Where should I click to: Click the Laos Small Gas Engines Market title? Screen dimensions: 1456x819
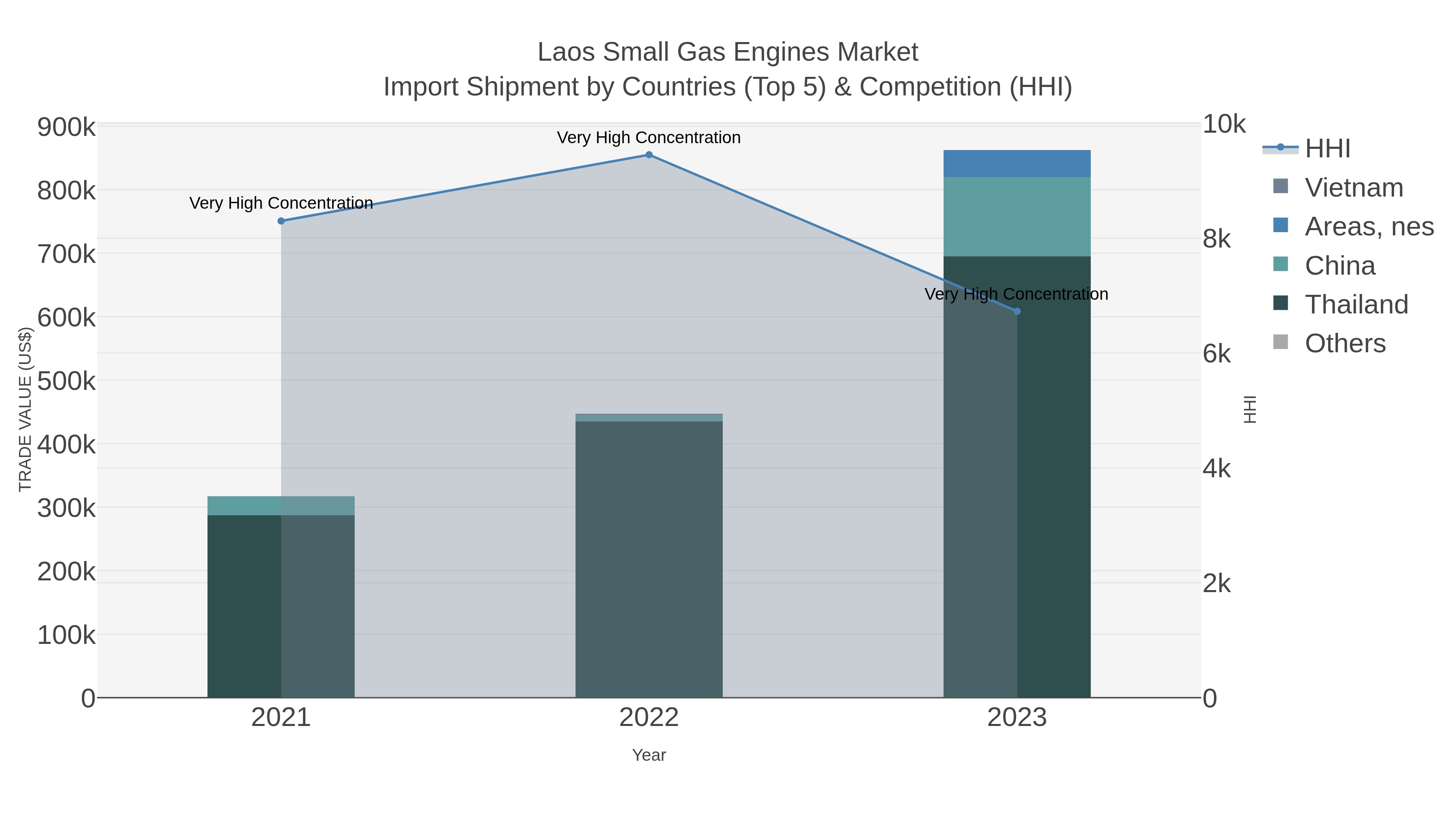pos(728,52)
